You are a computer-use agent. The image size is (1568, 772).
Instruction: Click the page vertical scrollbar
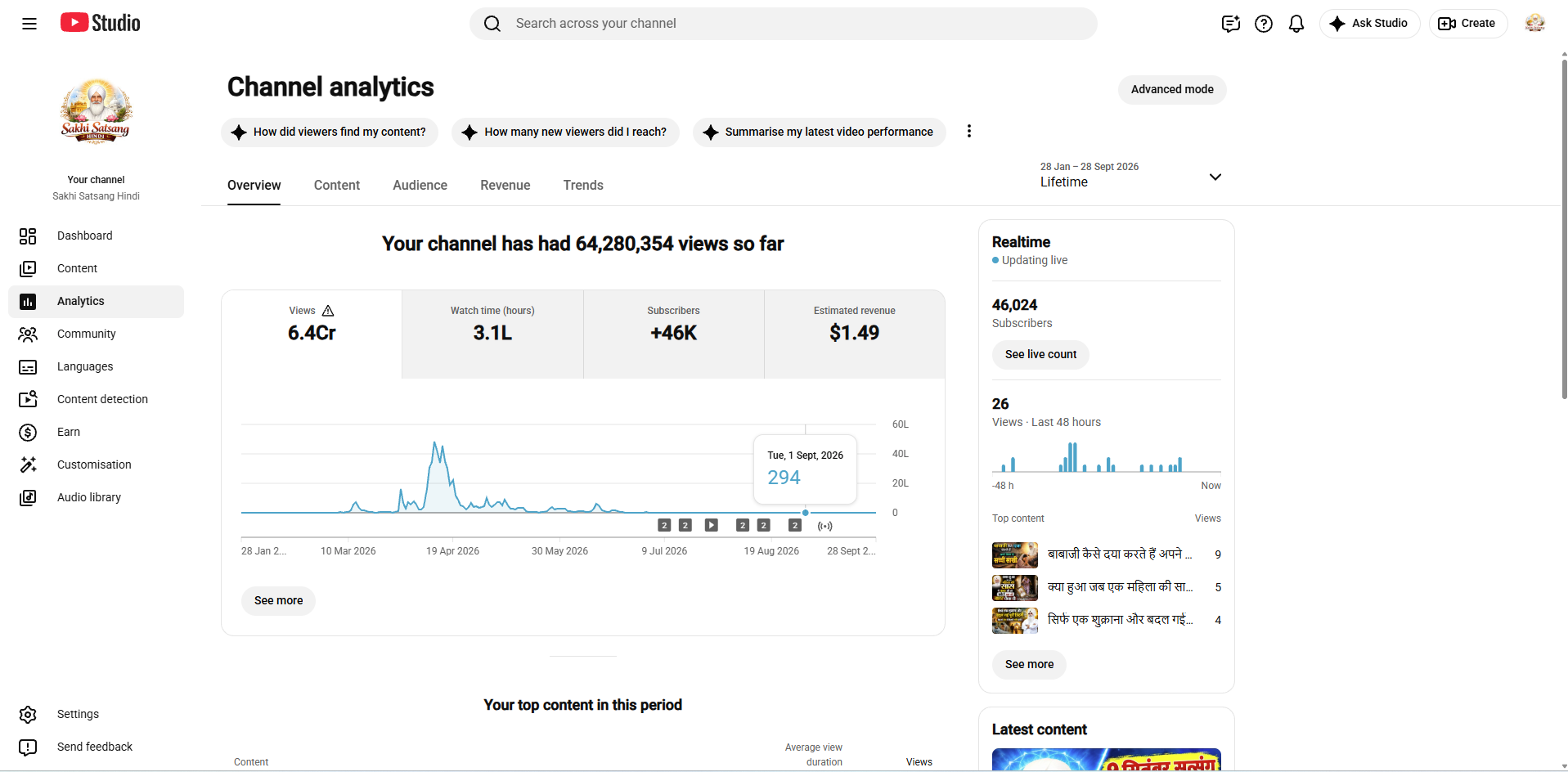1564,229
